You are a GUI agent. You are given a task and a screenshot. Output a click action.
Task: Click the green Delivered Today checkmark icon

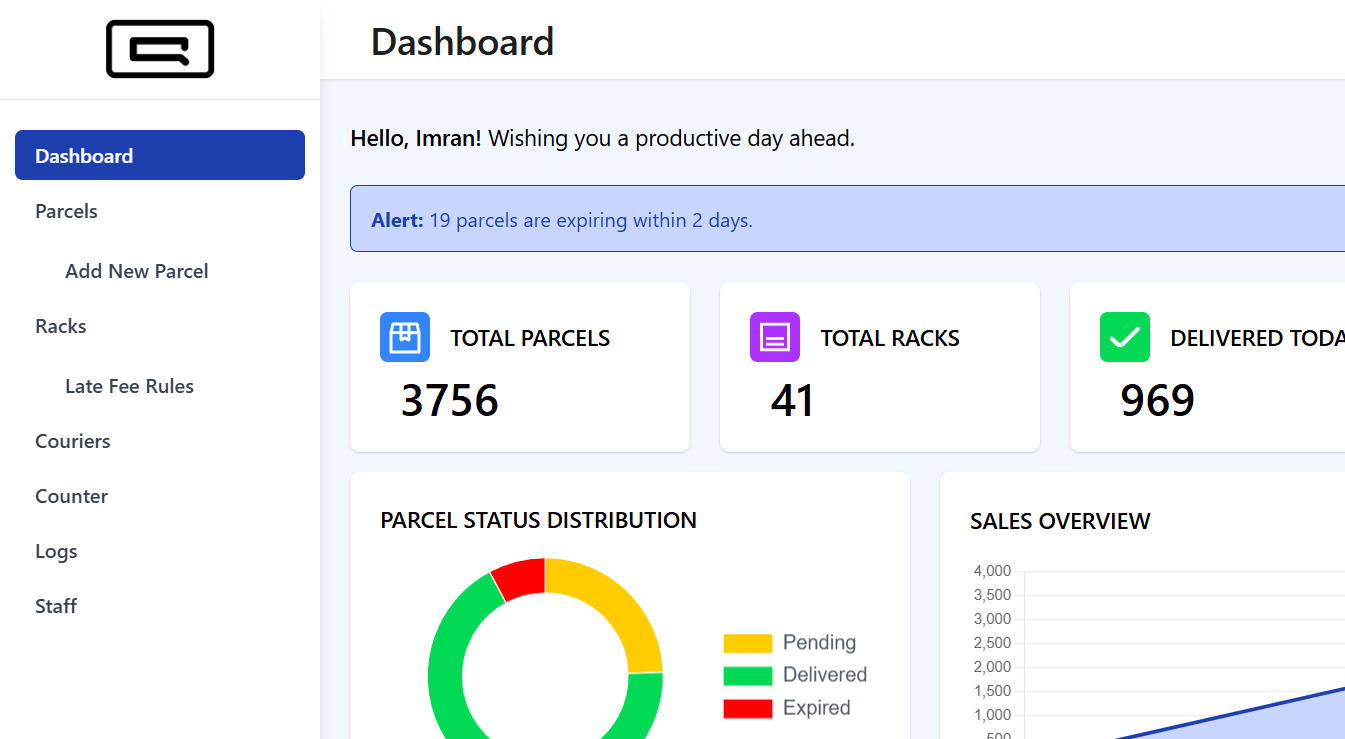tap(1125, 337)
